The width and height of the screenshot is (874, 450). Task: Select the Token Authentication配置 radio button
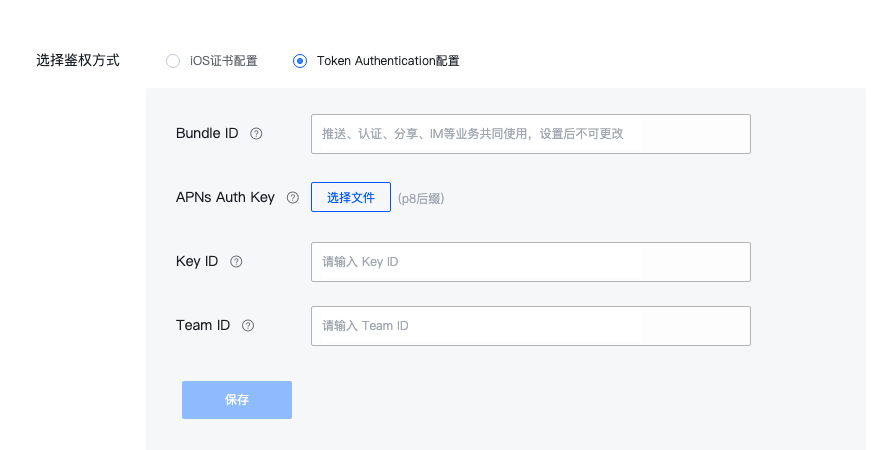point(300,61)
